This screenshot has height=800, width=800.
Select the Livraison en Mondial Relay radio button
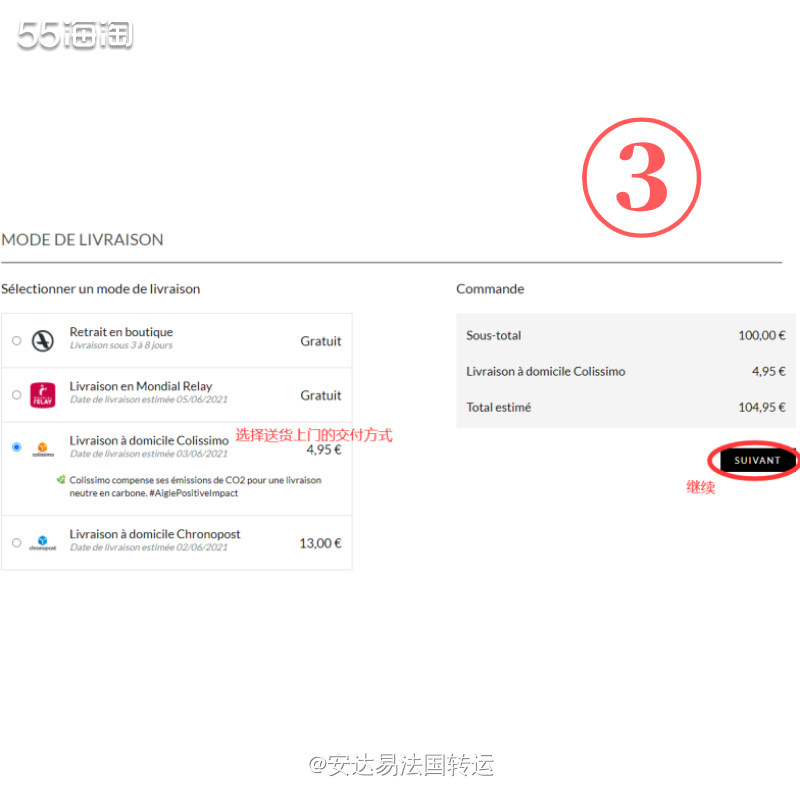pyautogui.click(x=16, y=394)
